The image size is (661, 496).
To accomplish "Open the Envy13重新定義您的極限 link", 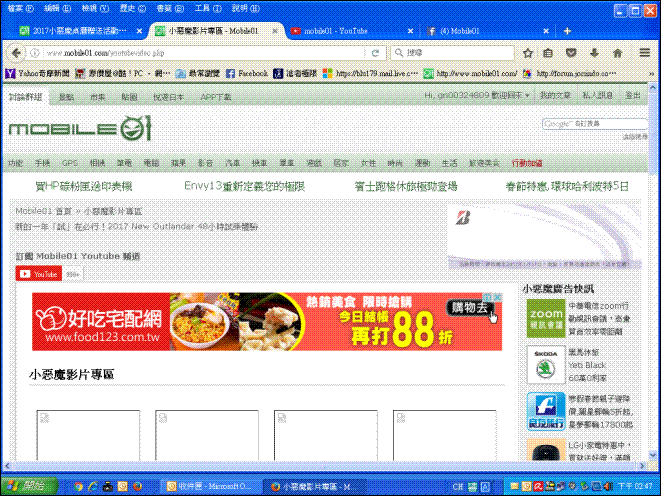I will [245, 186].
